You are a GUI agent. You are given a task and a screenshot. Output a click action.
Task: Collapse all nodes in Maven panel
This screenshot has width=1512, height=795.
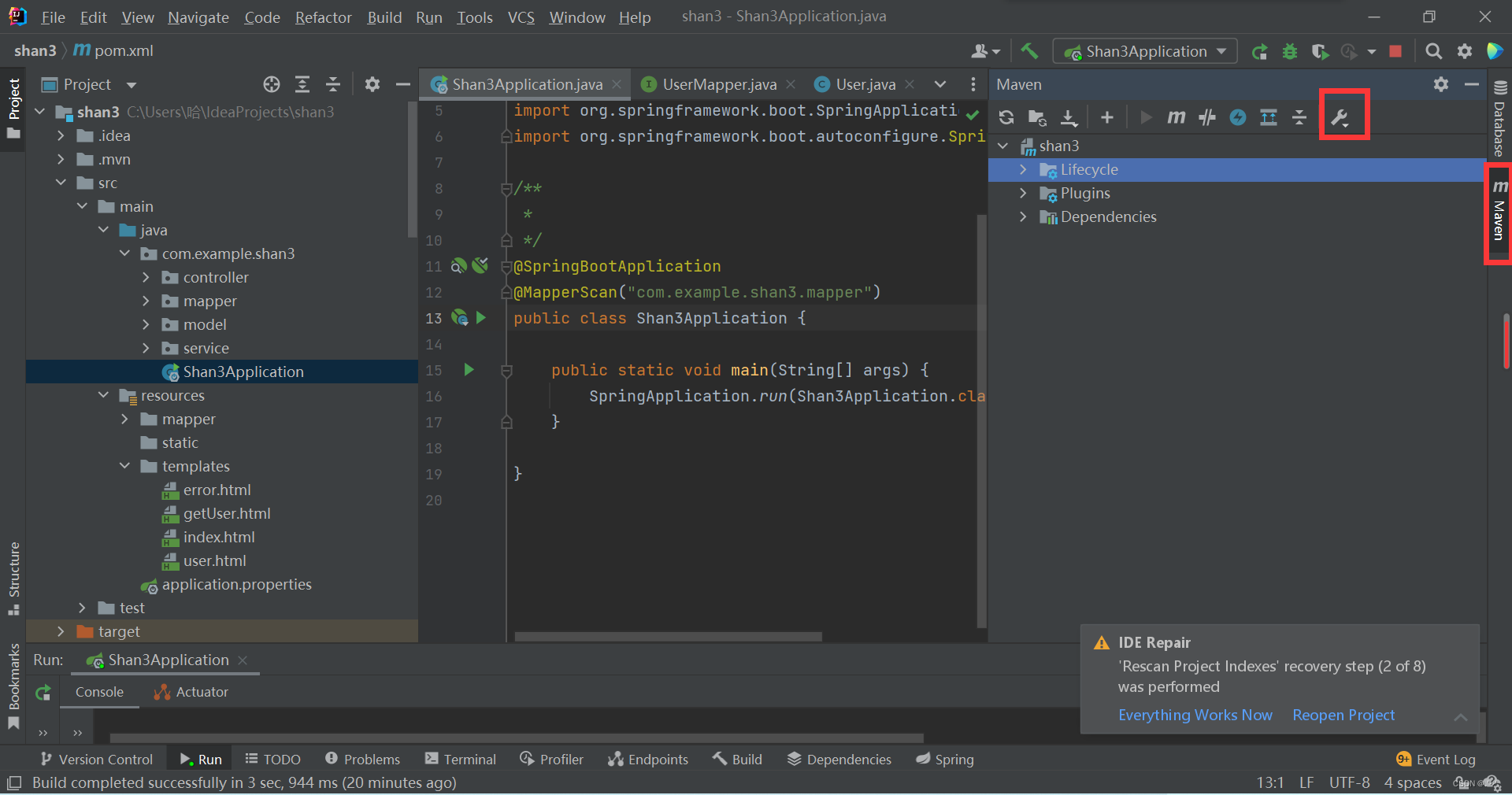[x=1299, y=117]
